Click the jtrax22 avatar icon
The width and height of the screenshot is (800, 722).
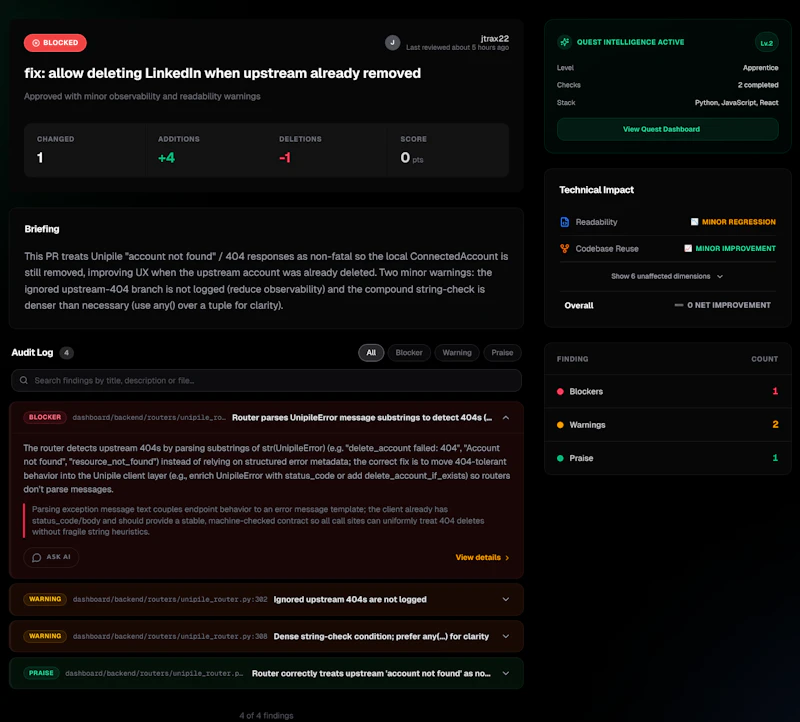(x=392, y=43)
